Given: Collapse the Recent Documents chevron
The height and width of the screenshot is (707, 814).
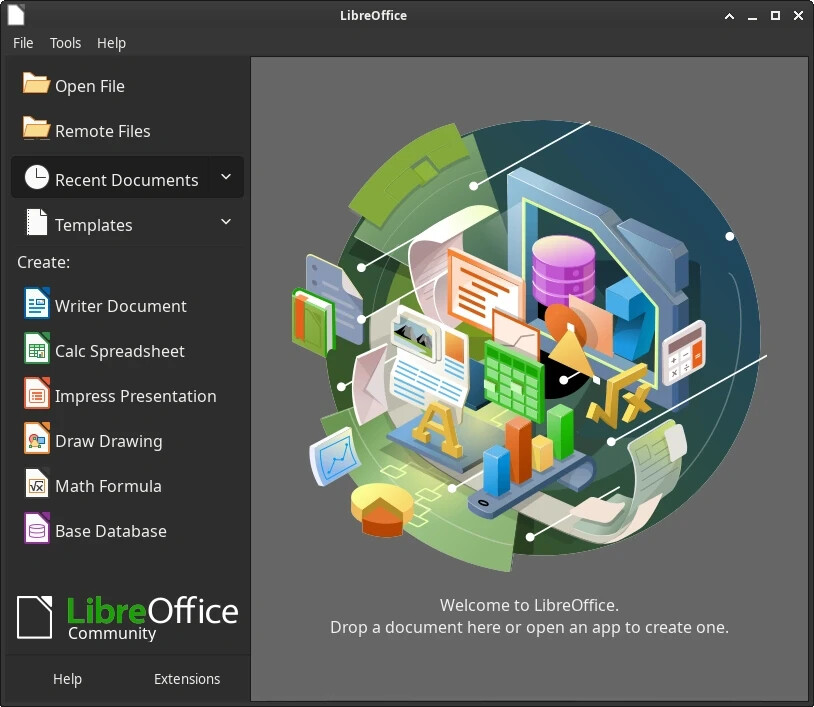Looking at the screenshot, I should pyautogui.click(x=226, y=177).
